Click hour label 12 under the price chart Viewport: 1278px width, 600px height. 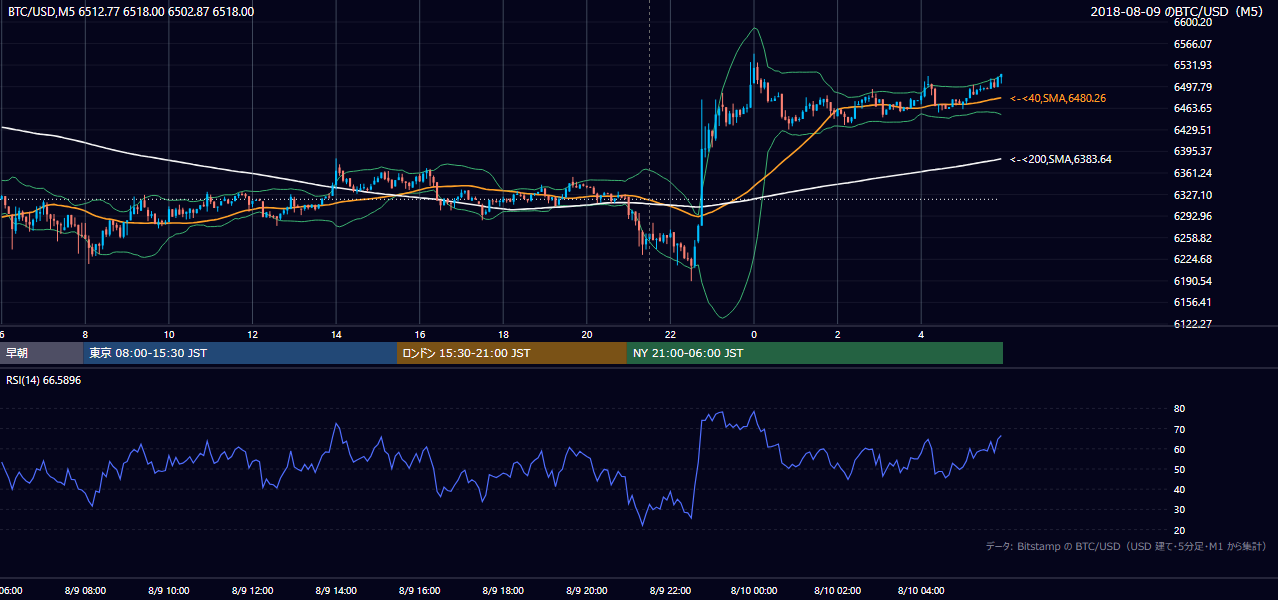tap(252, 334)
